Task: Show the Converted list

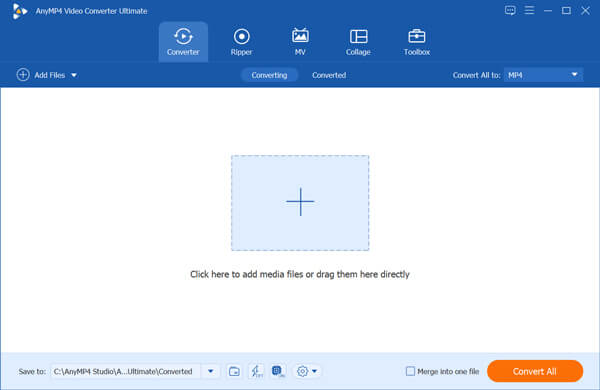Action: [329, 75]
